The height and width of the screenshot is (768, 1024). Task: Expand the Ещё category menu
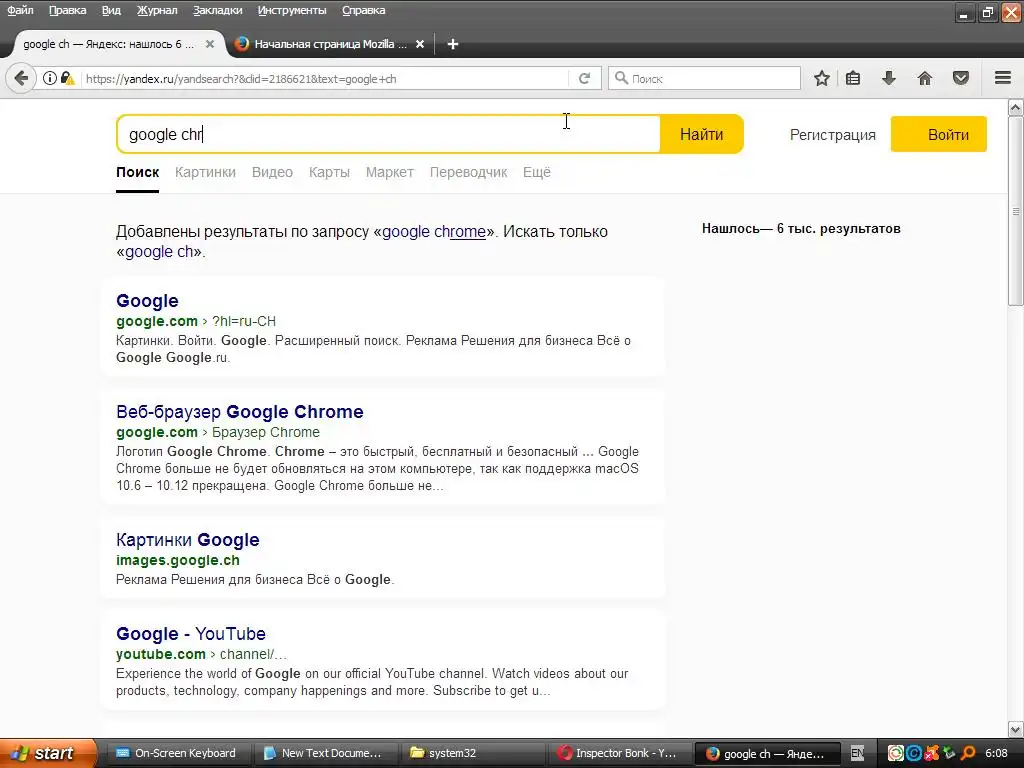coord(537,172)
